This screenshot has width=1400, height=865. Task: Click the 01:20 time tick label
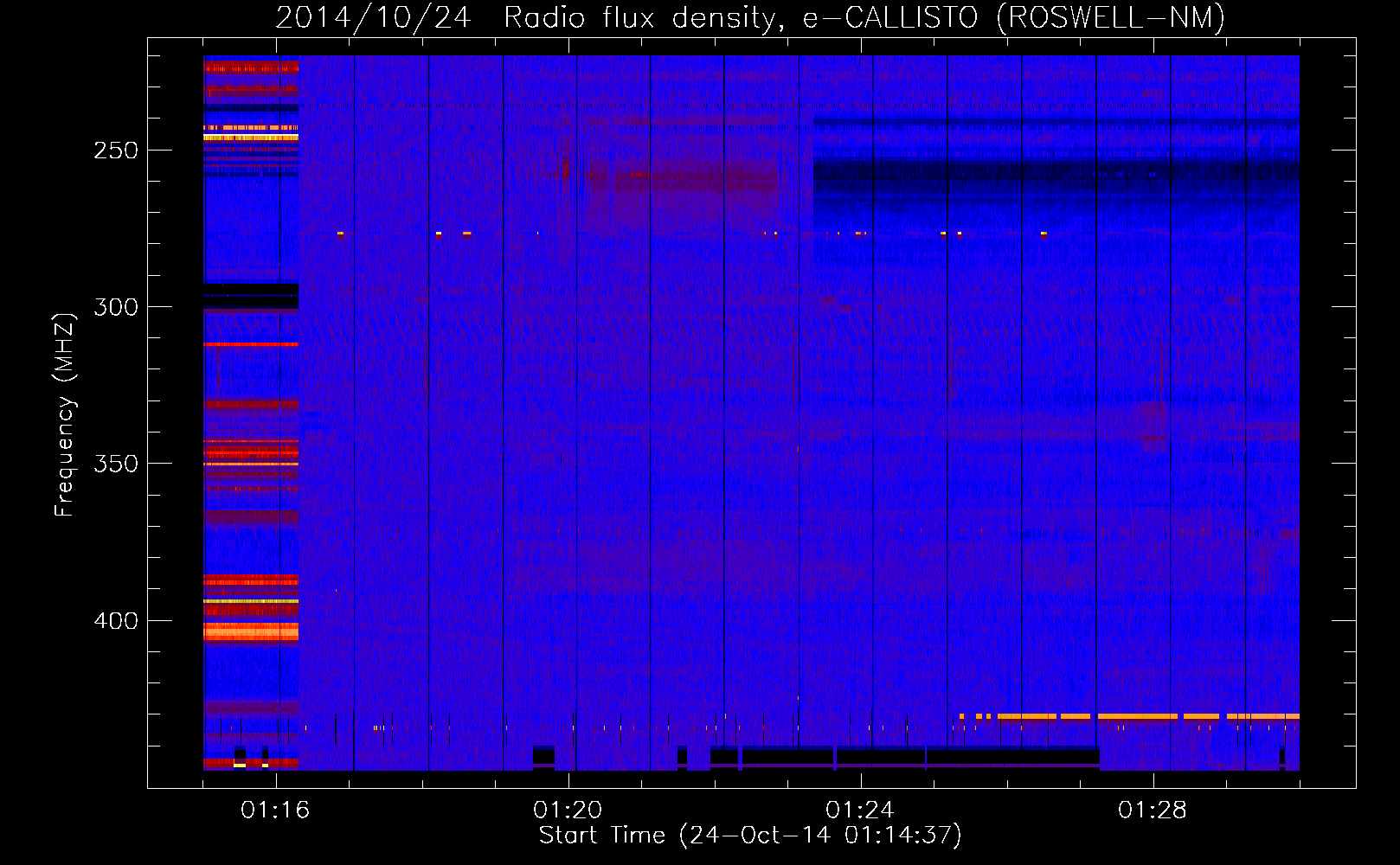tap(568, 810)
